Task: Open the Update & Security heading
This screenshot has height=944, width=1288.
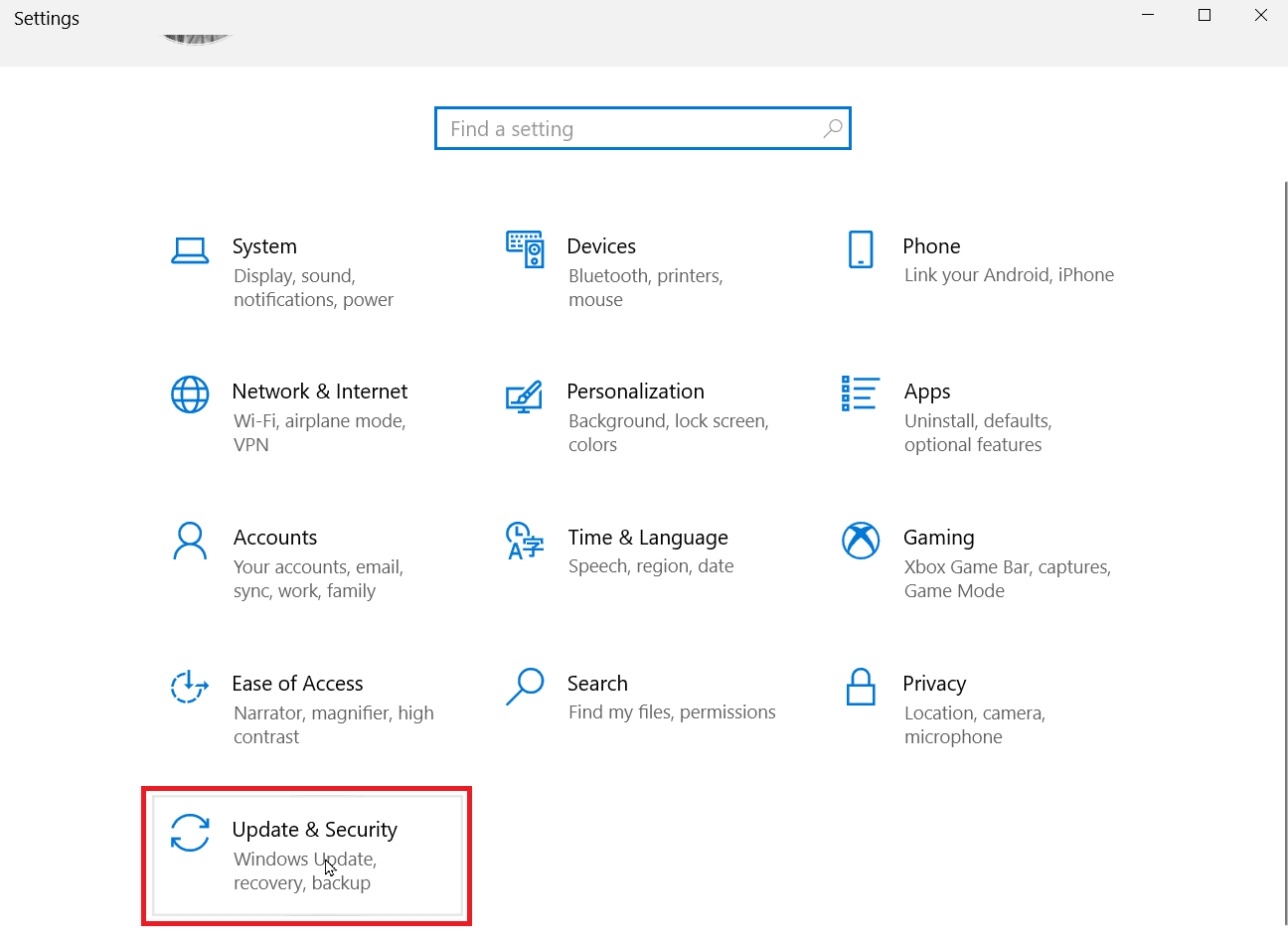Action: [x=314, y=830]
